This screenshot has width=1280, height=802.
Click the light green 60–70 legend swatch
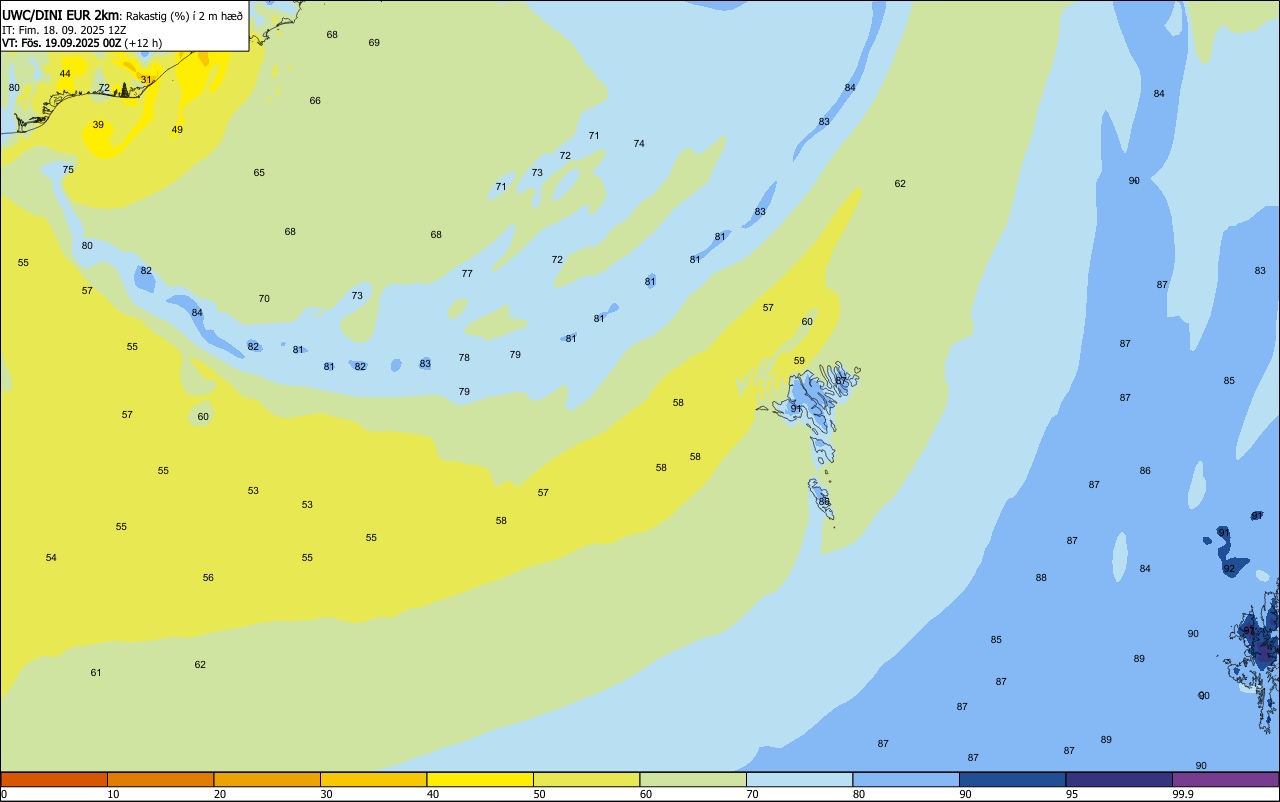click(x=693, y=779)
